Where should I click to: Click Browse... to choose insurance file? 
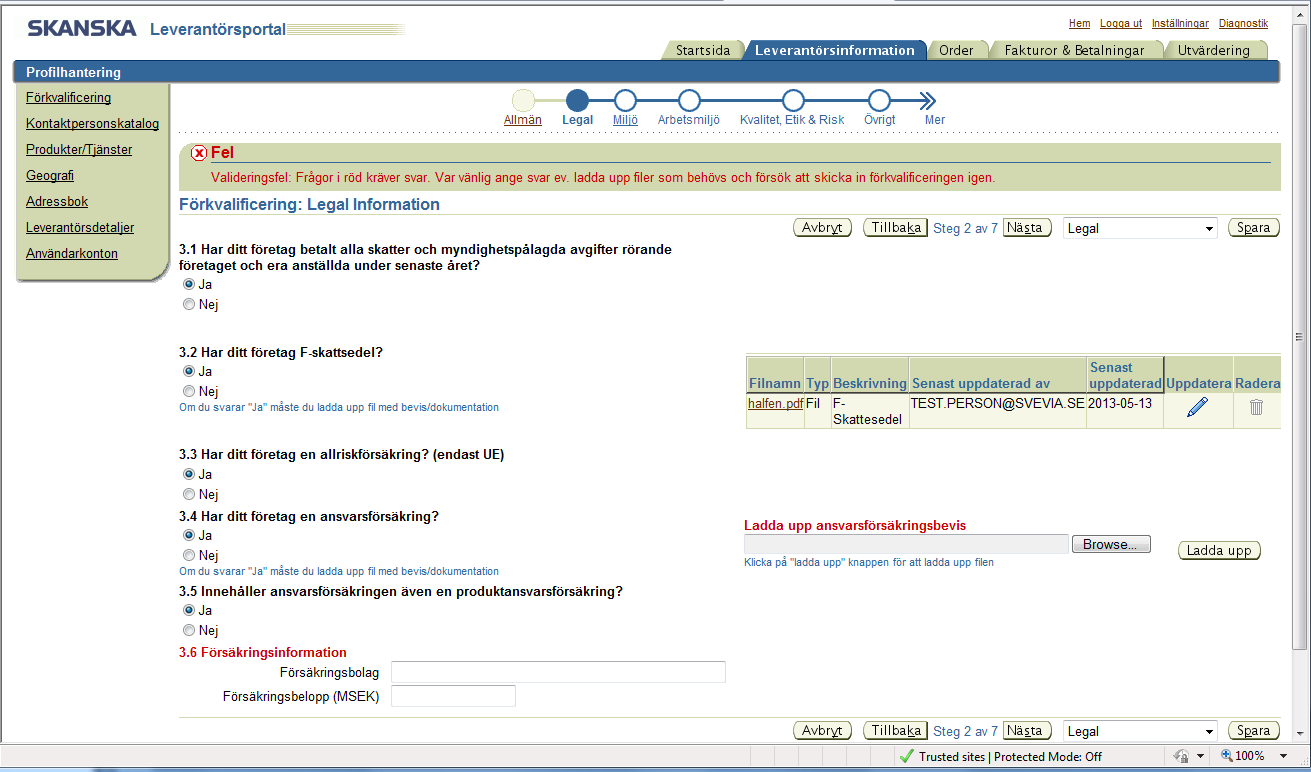(x=1111, y=545)
